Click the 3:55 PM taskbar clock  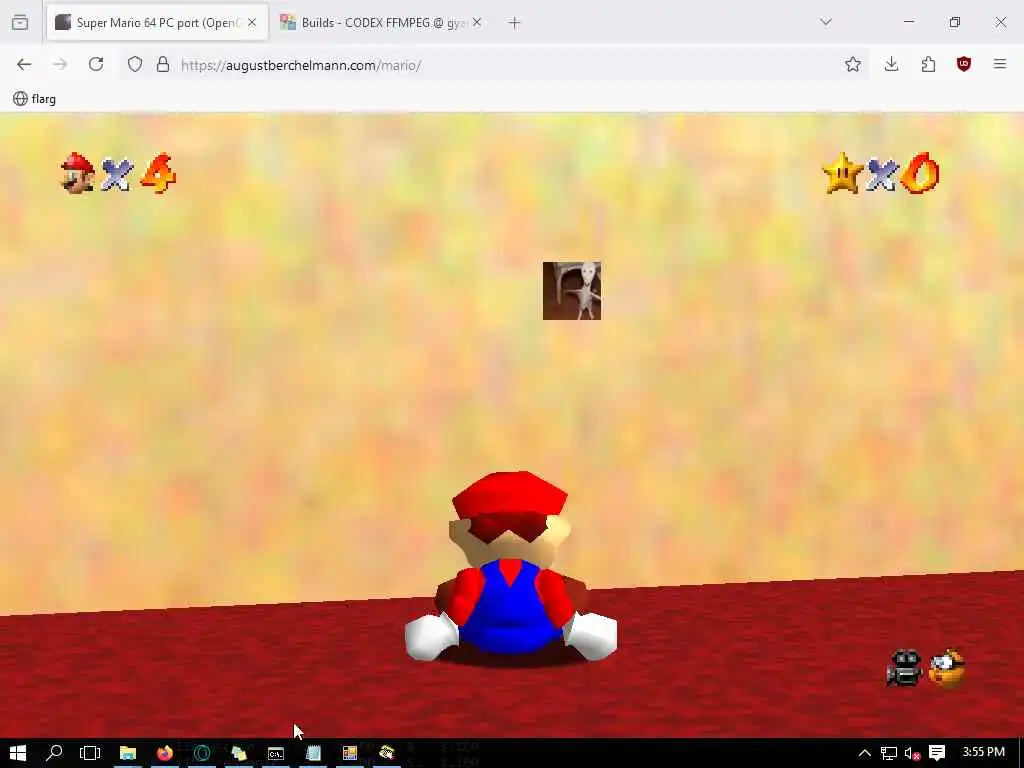(984, 752)
